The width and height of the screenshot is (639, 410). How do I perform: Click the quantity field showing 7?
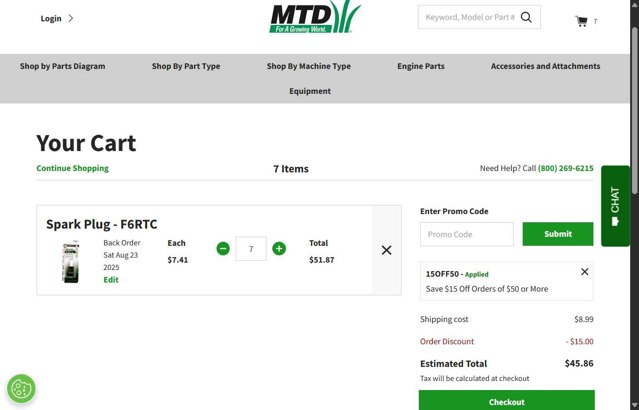251,249
